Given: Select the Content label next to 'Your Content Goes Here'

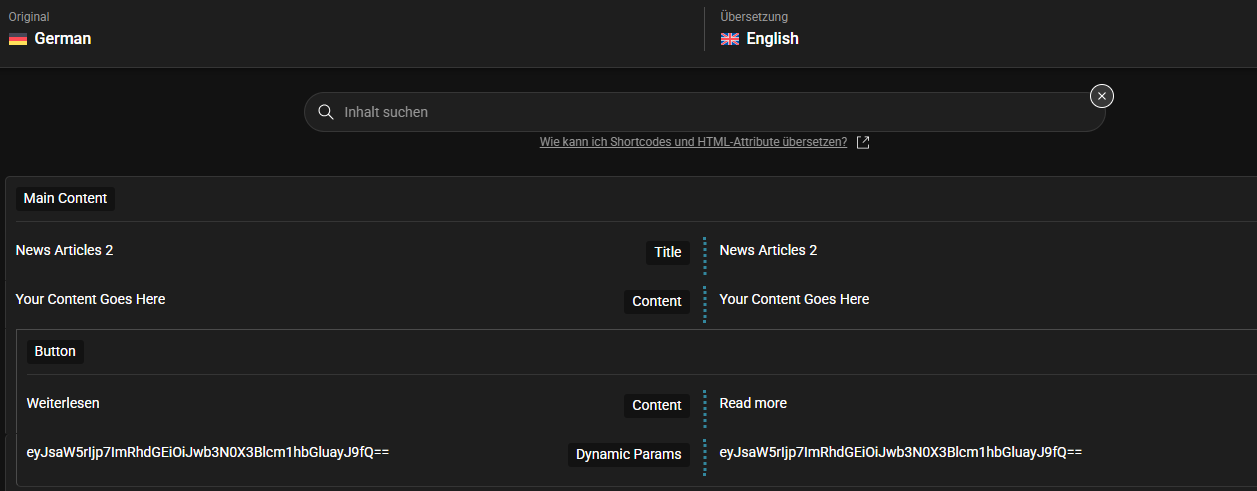Looking at the screenshot, I should [x=657, y=301].
